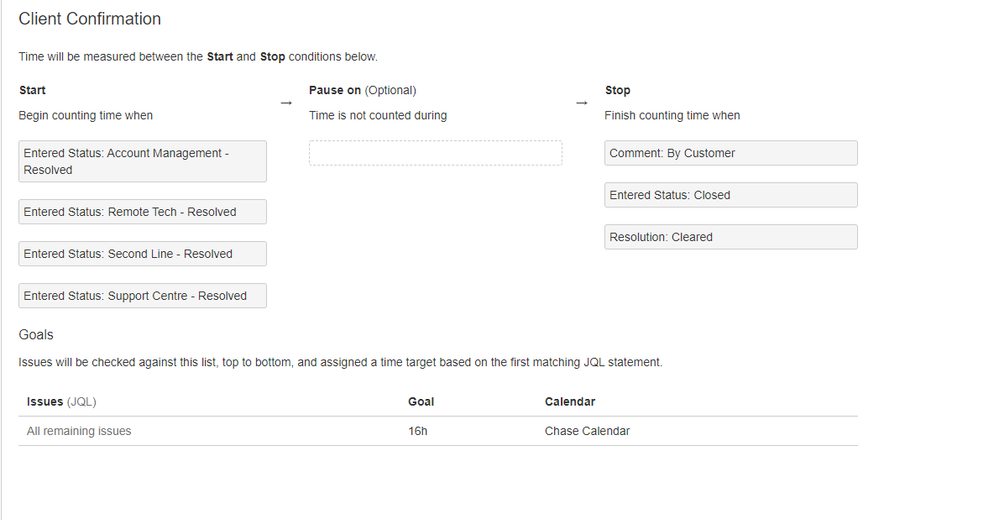This screenshot has width=999, height=520.
Task: Click the empty Pause on condition box
Action: (436, 153)
